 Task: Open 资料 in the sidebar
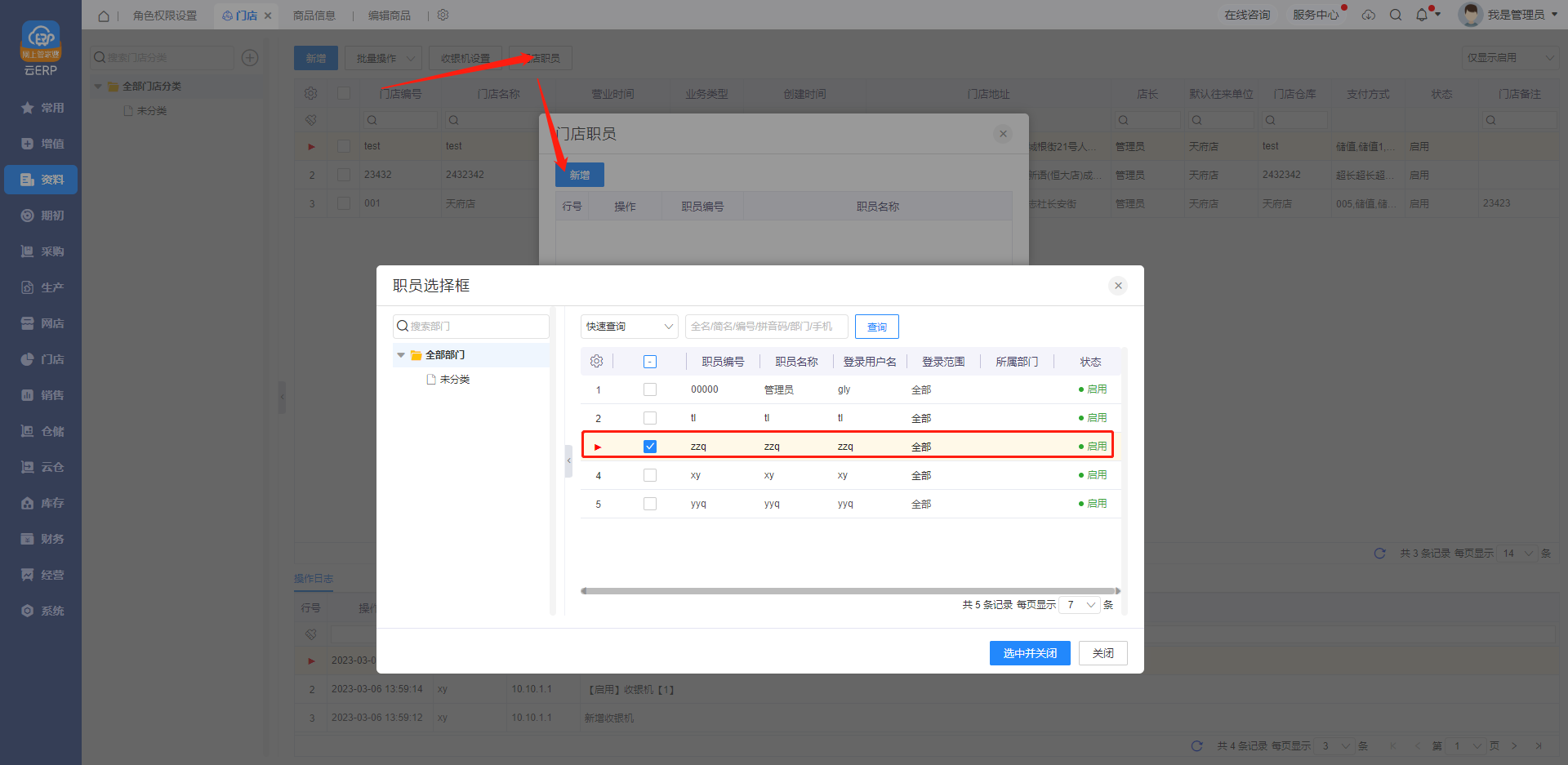tap(41, 180)
